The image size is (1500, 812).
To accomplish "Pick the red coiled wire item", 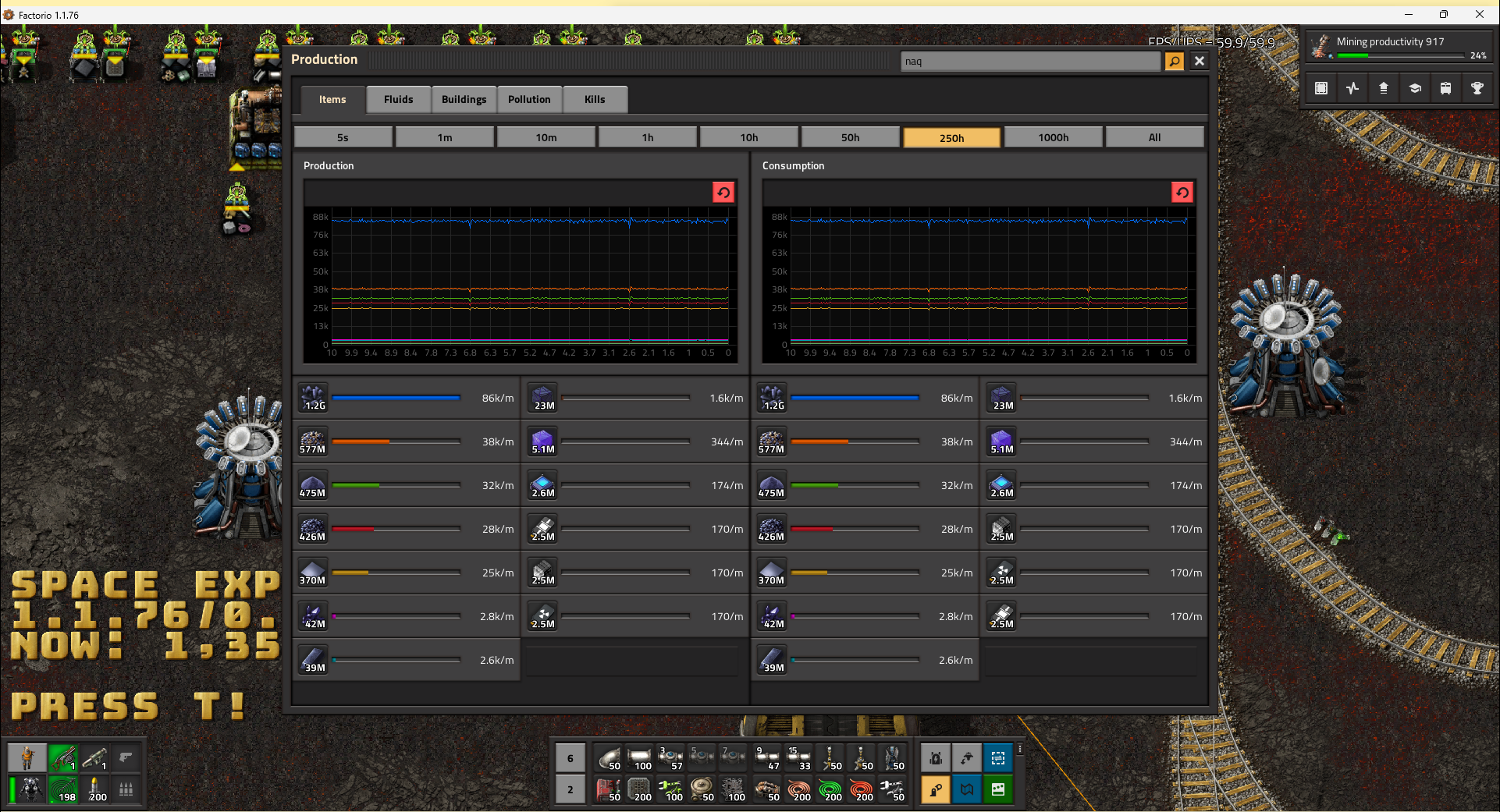I will (861, 789).
